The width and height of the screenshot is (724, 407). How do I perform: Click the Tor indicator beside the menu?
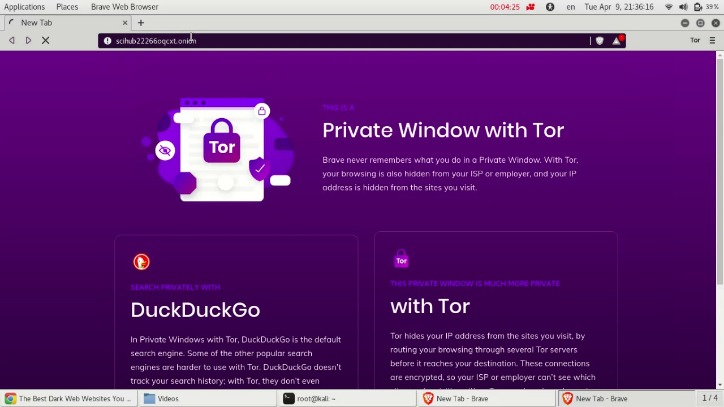click(695, 41)
